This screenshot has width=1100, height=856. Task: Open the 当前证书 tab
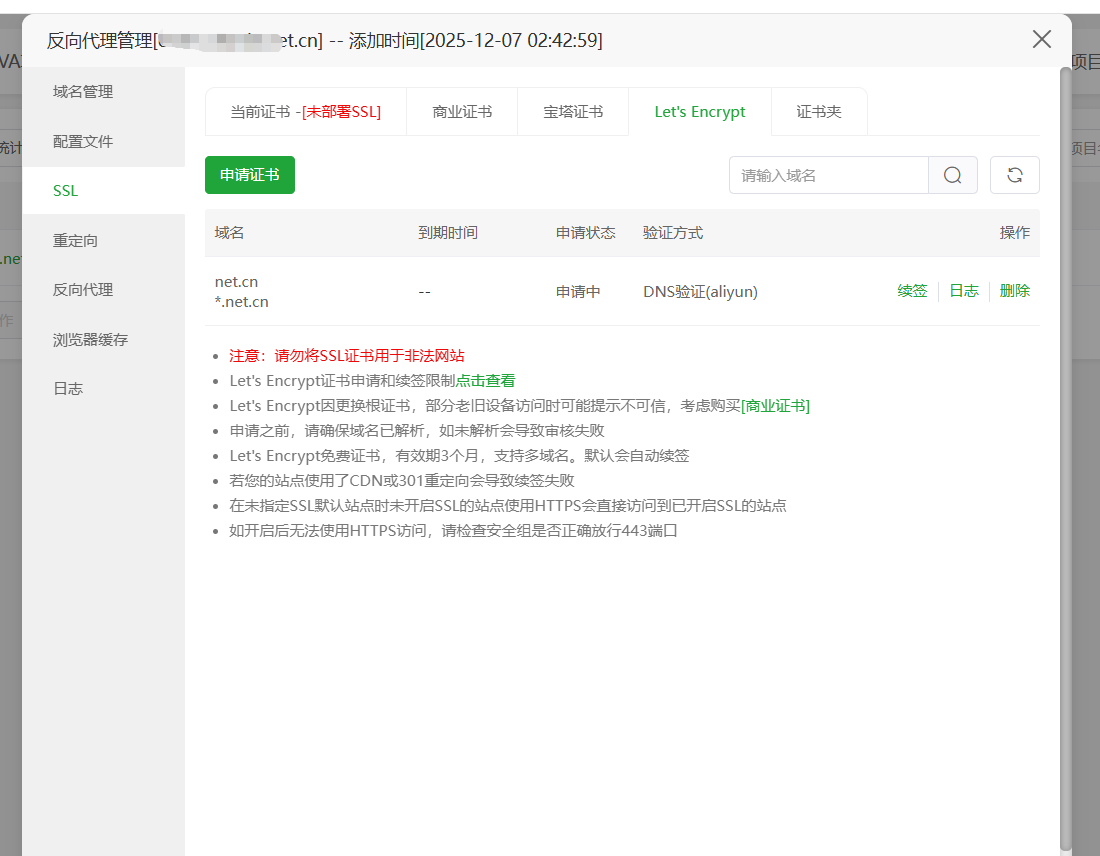click(305, 112)
